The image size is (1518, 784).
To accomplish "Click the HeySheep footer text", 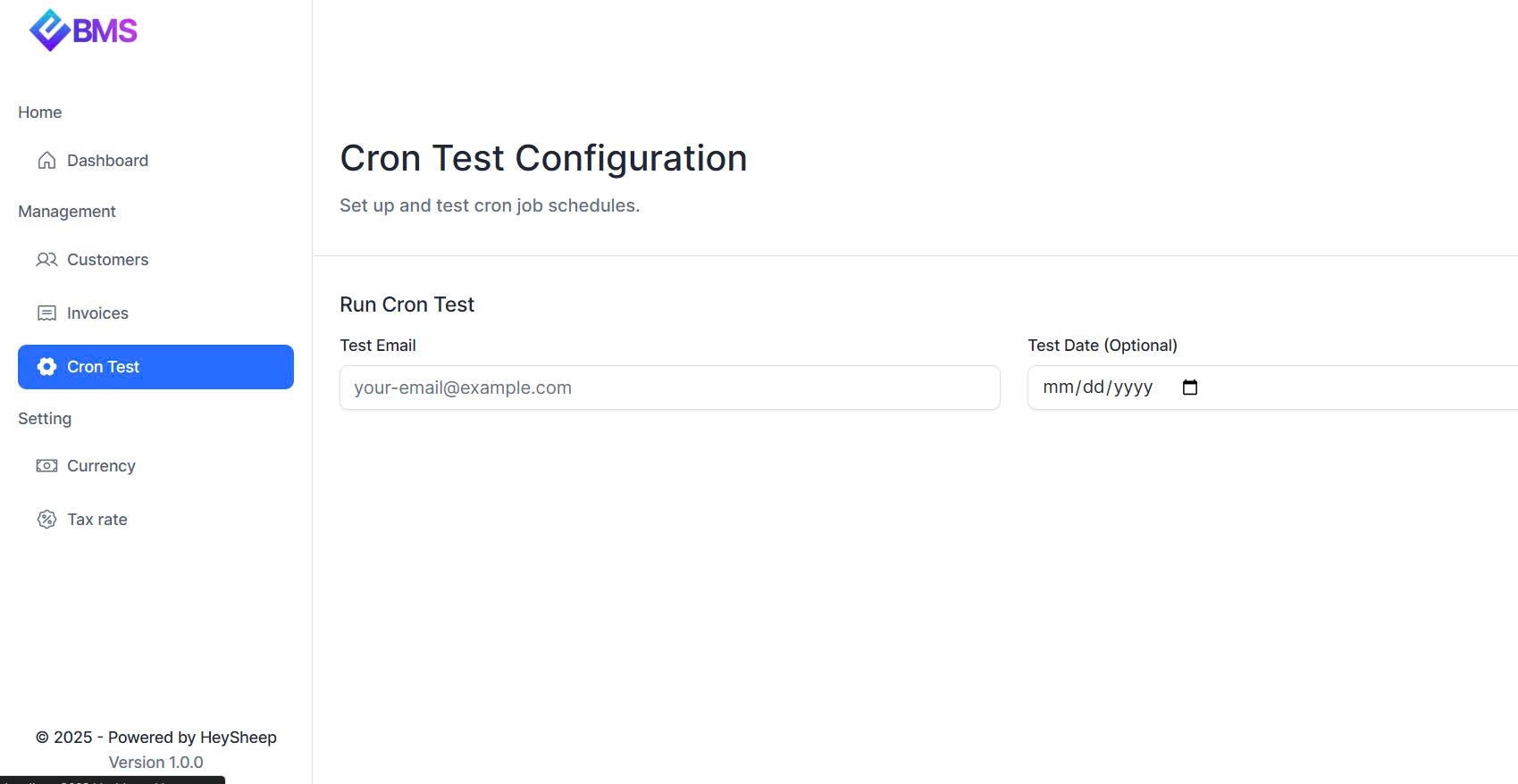I will (x=238, y=738).
